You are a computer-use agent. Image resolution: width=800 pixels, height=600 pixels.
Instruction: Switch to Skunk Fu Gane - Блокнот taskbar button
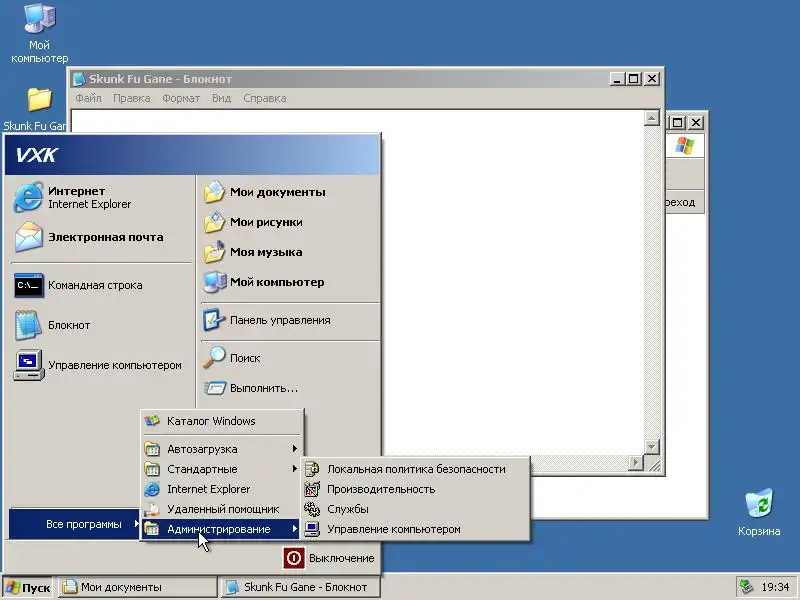301,587
